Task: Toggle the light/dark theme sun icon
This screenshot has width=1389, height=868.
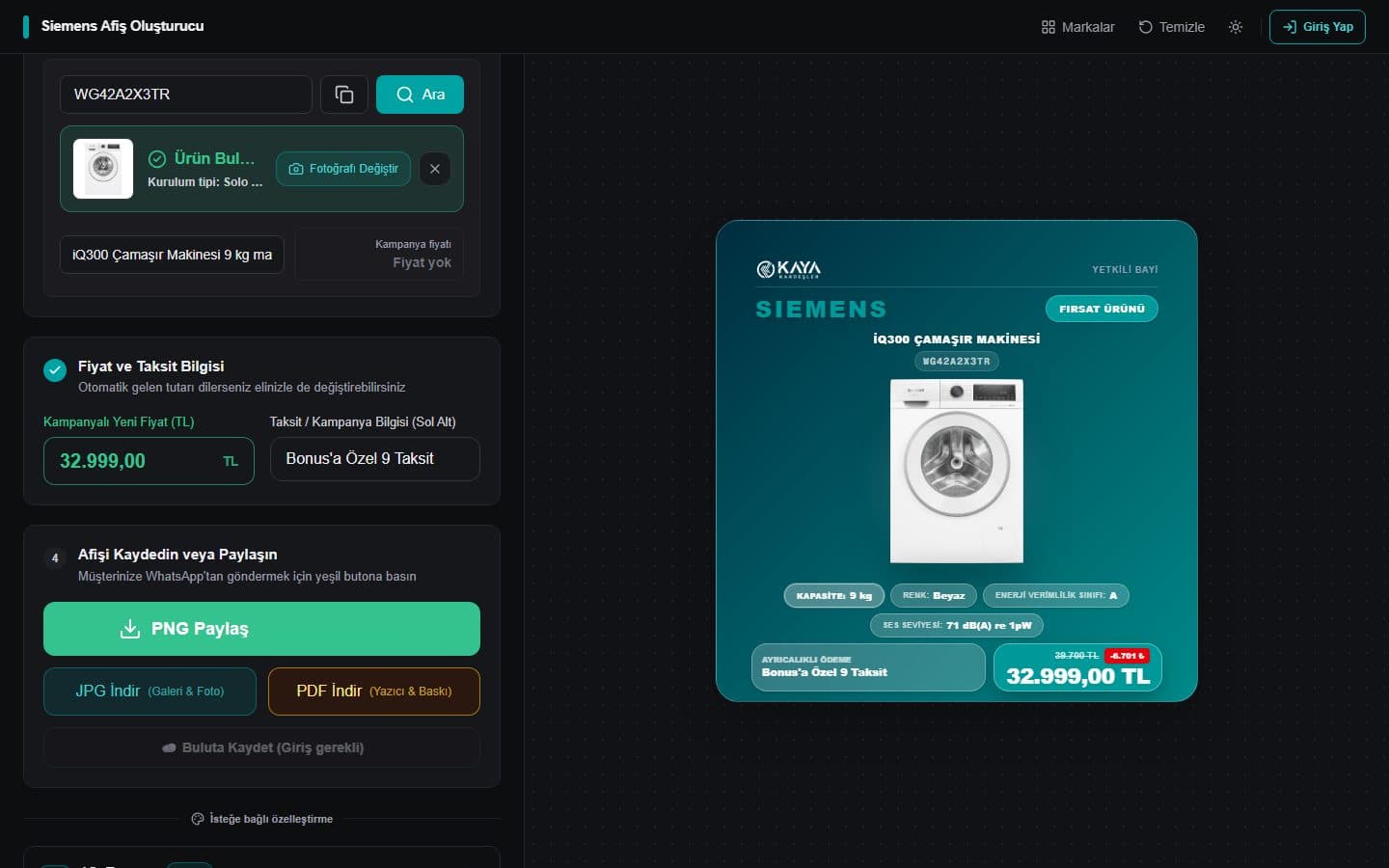Action: [1236, 27]
